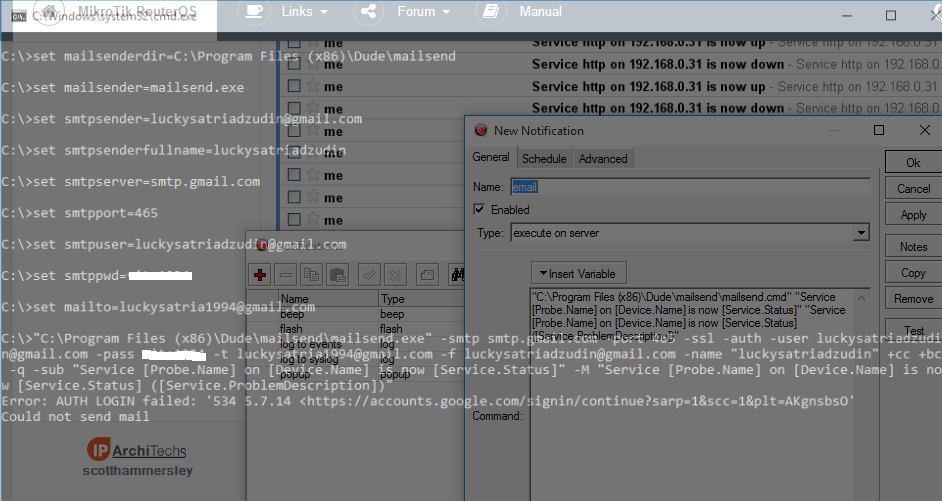Click the Name column header

329,299
